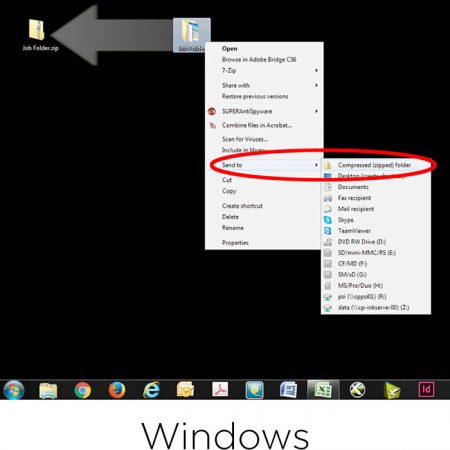This screenshot has width=450, height=450.
Task: Switch to Excel in the taskbar
Action: click(x=323, y=390)
